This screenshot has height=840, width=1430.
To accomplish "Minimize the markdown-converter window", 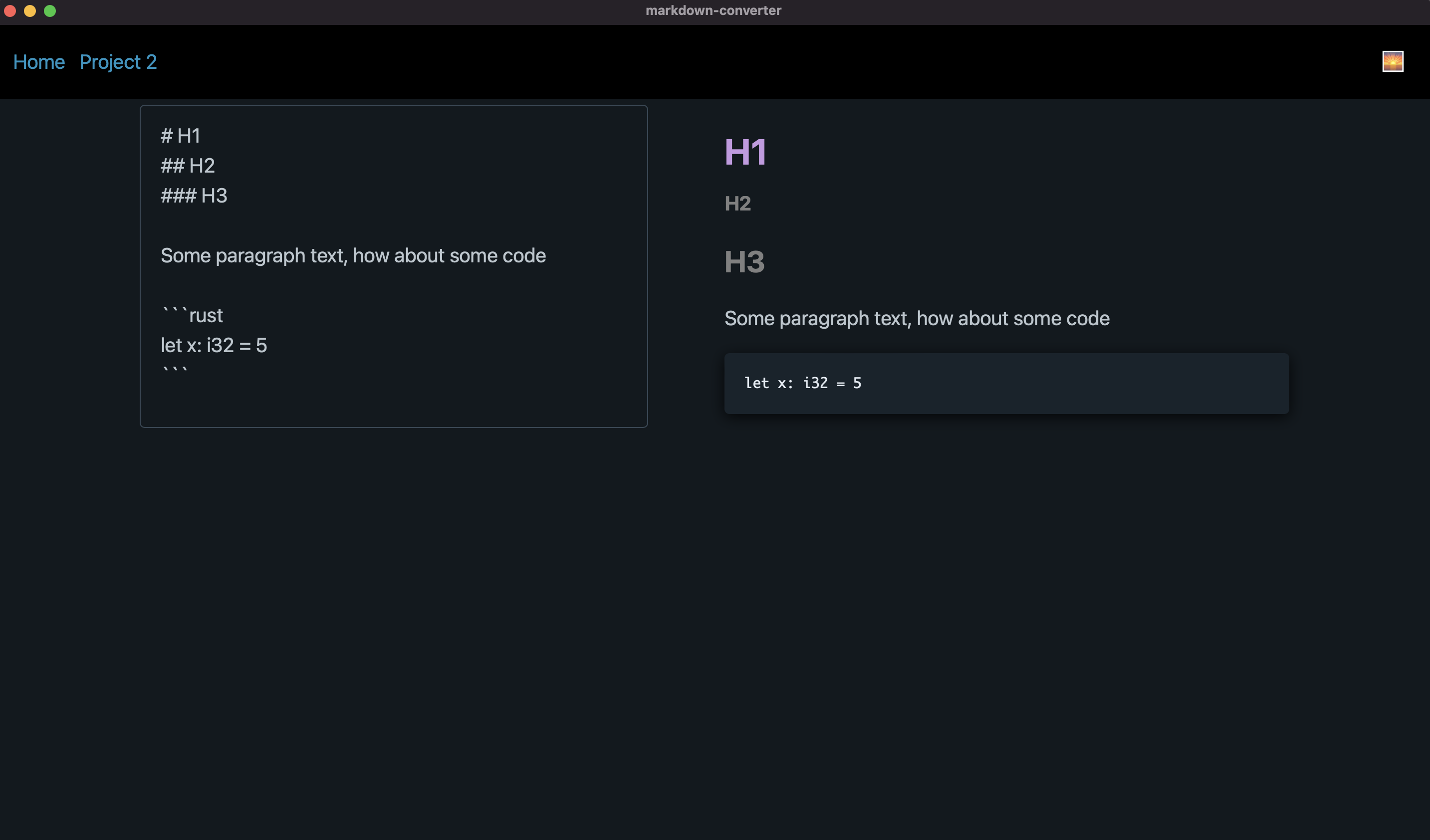I will tap(30, 11).
